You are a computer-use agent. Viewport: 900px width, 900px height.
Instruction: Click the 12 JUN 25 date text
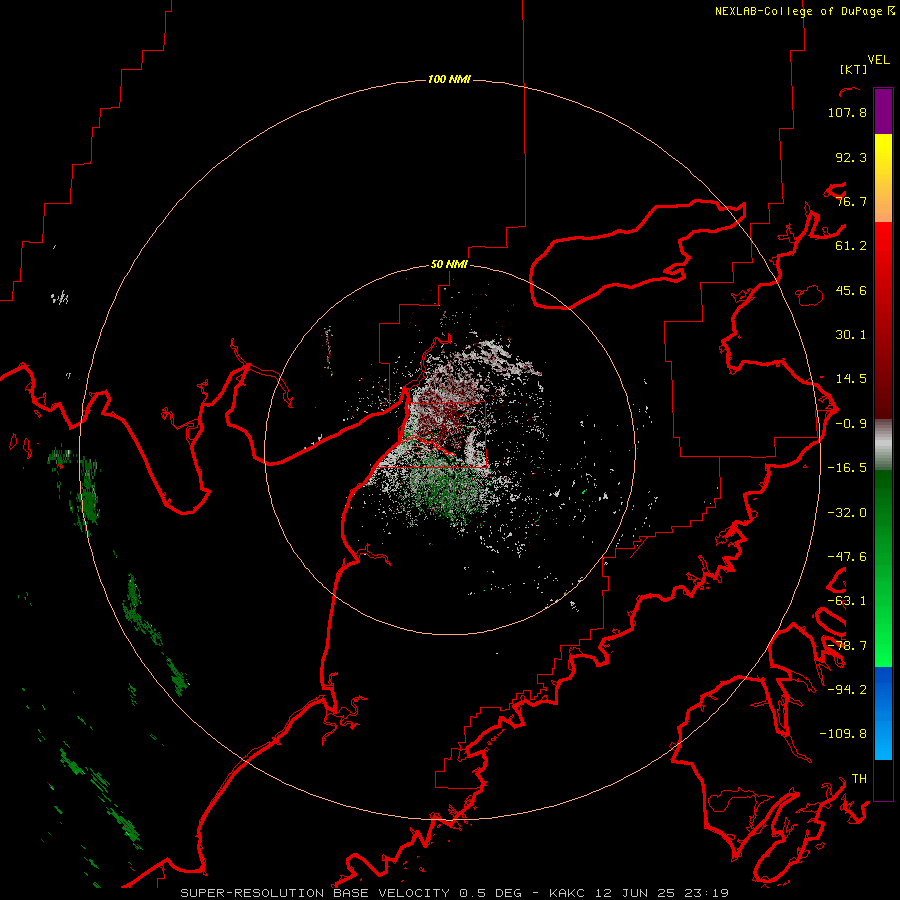[637, 893]
